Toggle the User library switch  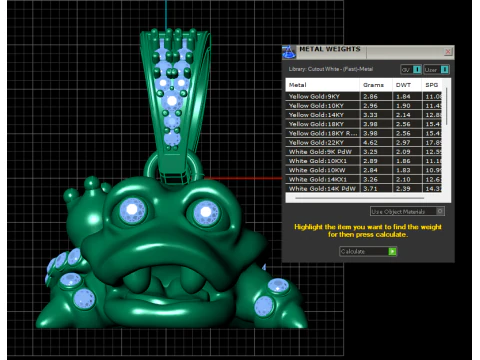pyautogui.click(x=437, y=69)
